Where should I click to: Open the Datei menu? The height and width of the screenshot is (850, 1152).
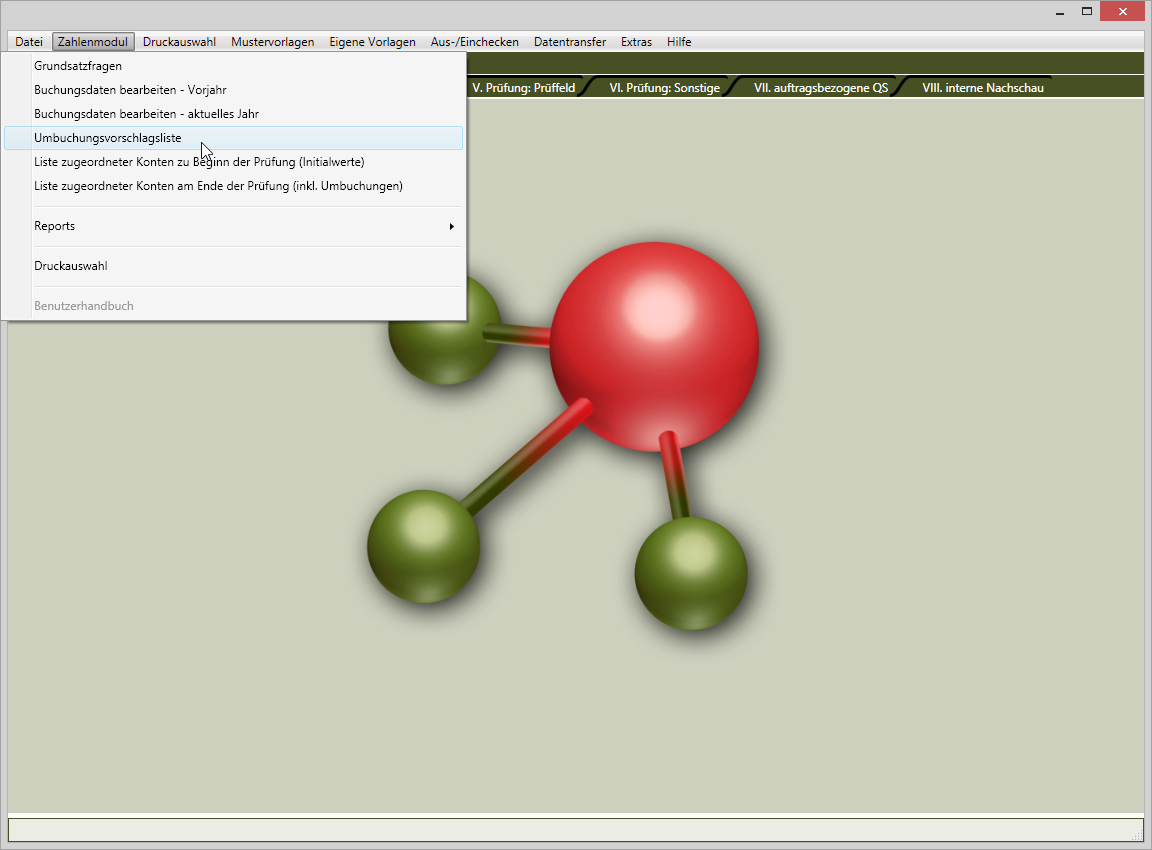29,42
